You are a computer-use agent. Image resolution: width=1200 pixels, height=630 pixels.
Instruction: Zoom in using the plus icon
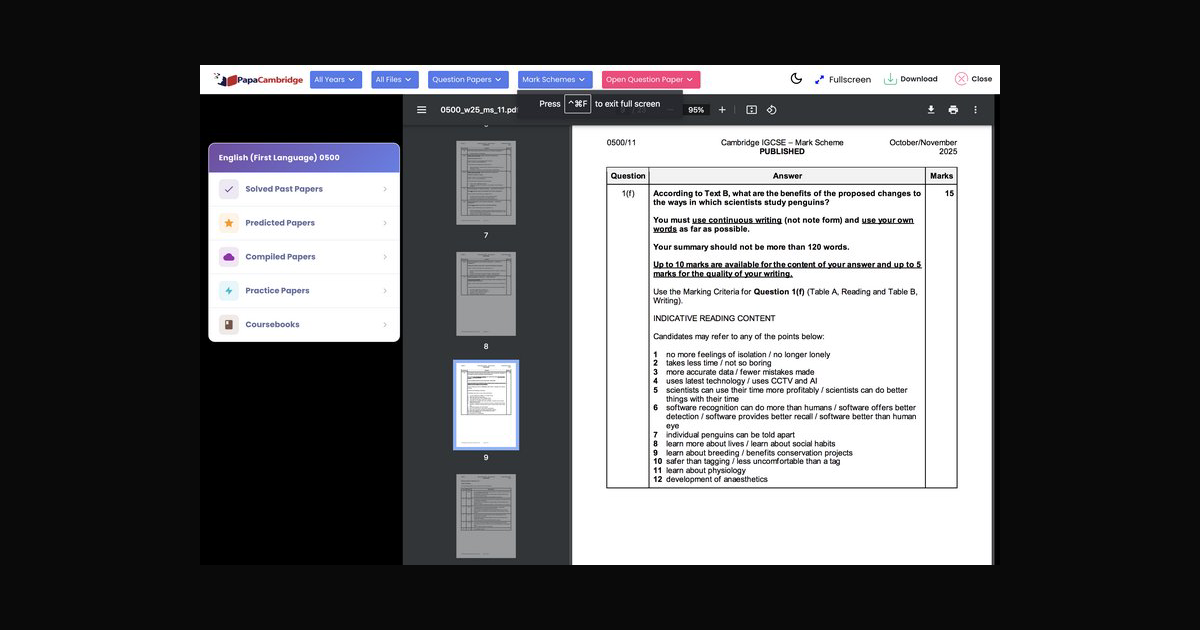coord(722,110)
